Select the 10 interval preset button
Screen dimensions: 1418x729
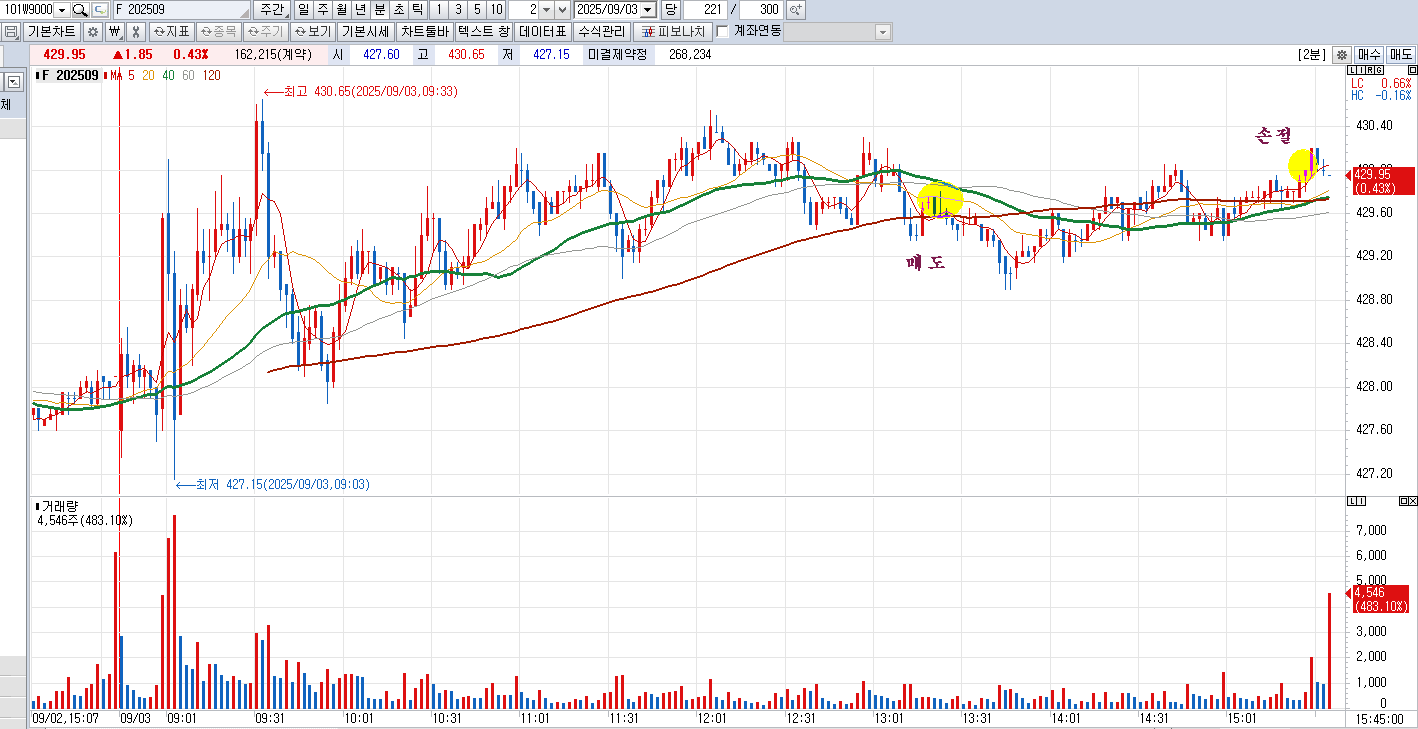click(497, 10)
